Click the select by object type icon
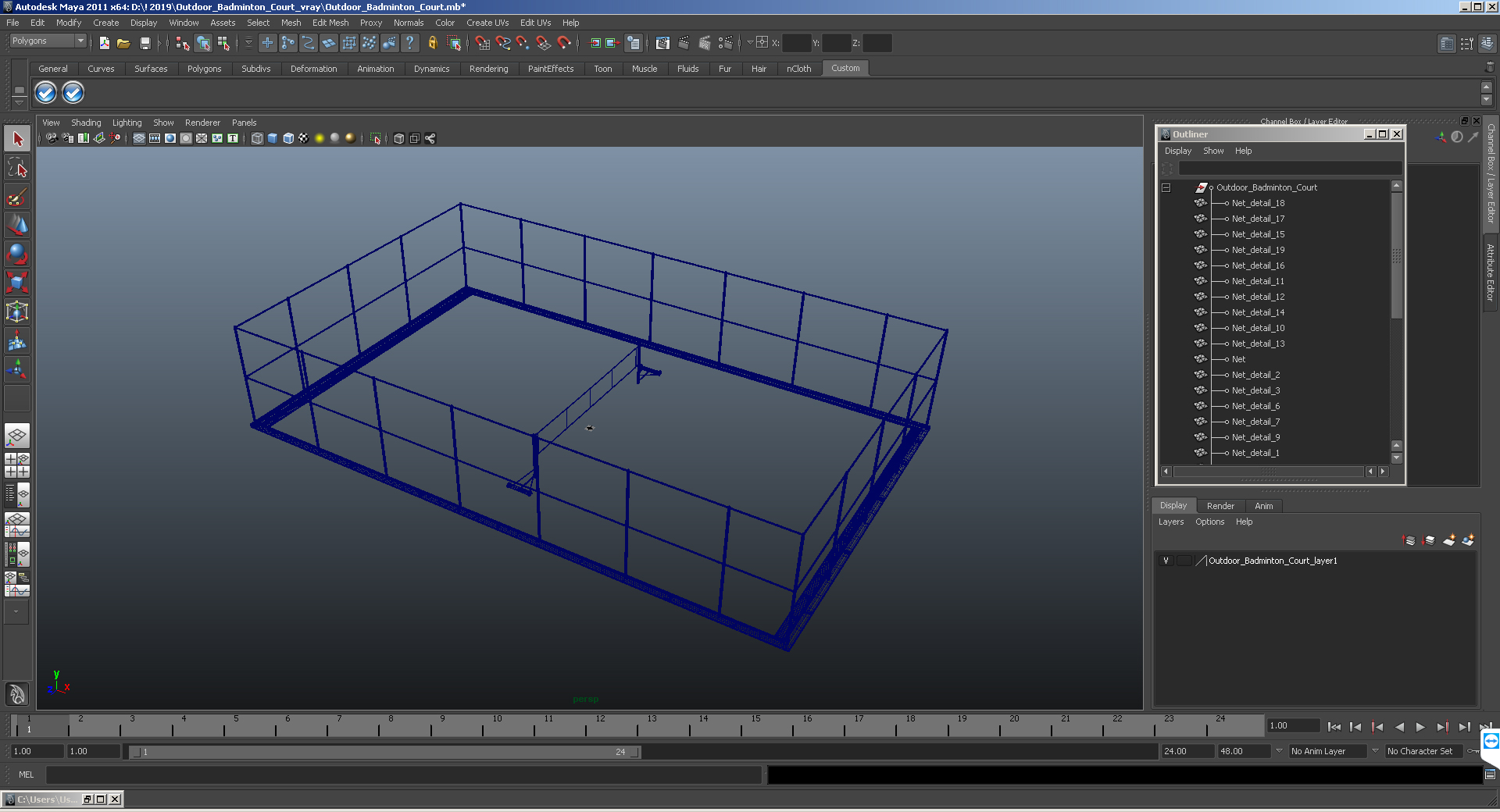Image resolution: width=1500 pixels, height=812 pixels. click(x=203, y=43)
